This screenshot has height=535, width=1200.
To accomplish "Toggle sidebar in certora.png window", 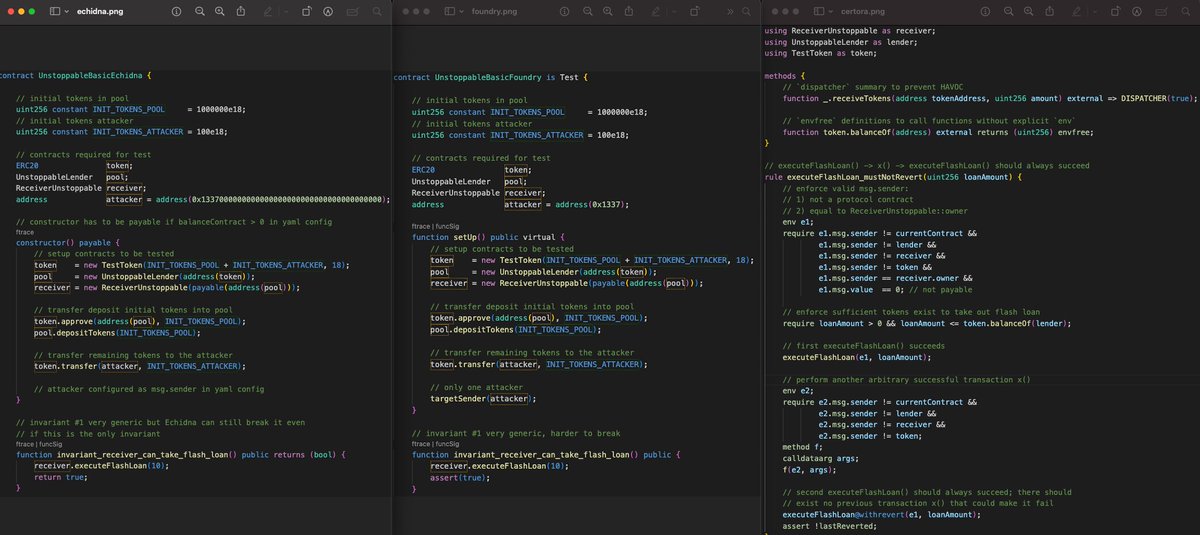I will click(819, 11).
